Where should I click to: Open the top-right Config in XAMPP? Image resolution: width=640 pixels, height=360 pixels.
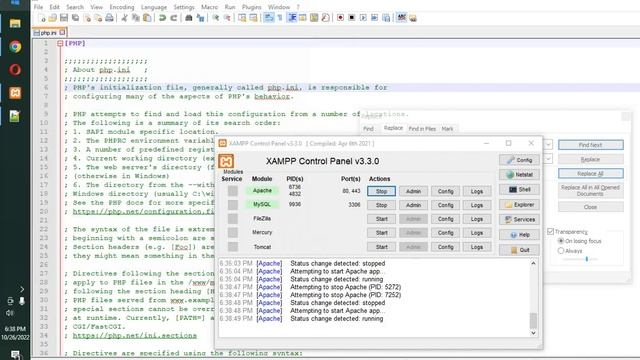pos(519,160)
